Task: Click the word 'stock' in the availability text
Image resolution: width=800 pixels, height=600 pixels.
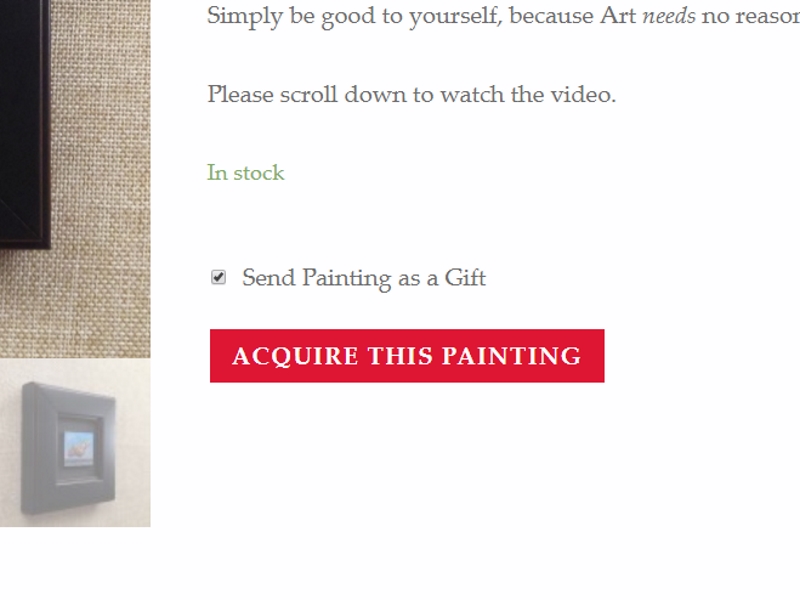Action: (259, 173)
